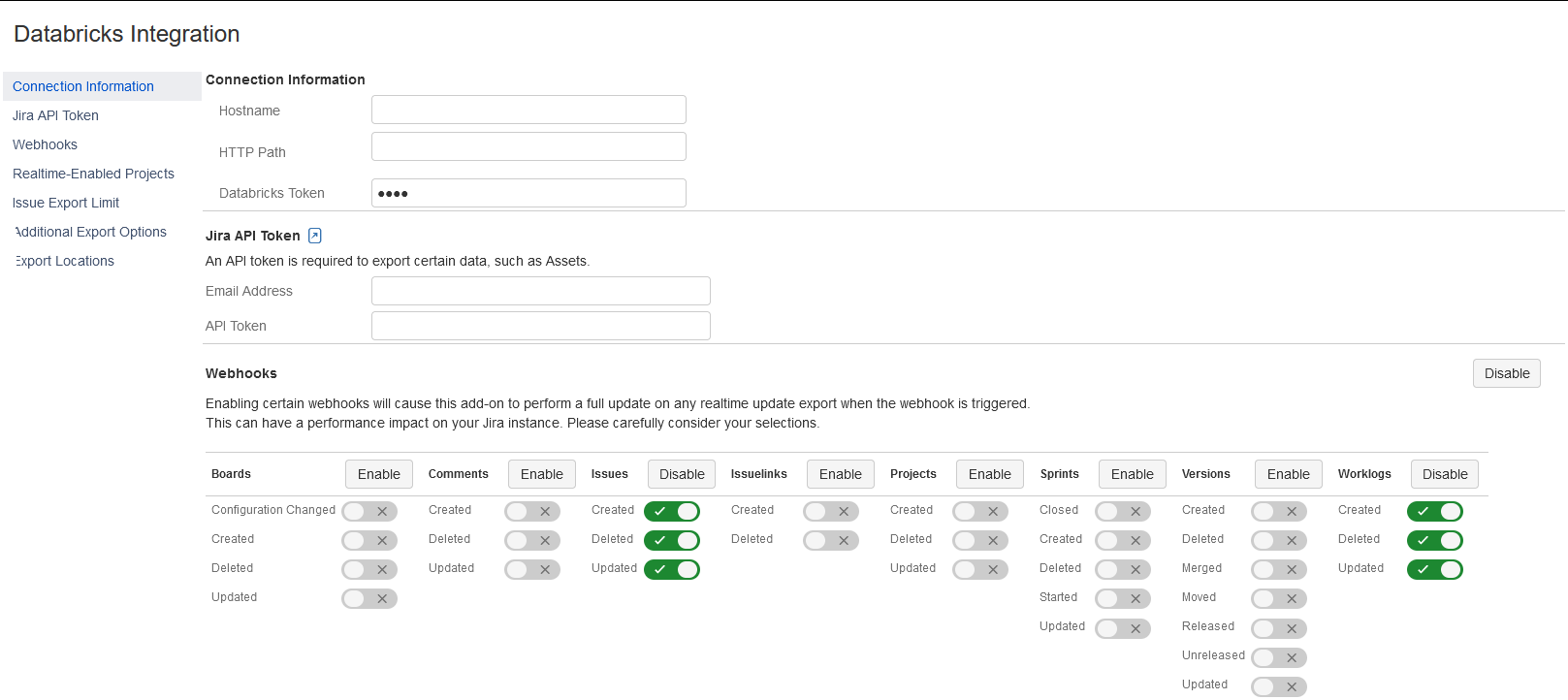Screen dimensions: 1568x700
Task: Toggle Sprints Started webhook switch
Action: pos(1123,598)
